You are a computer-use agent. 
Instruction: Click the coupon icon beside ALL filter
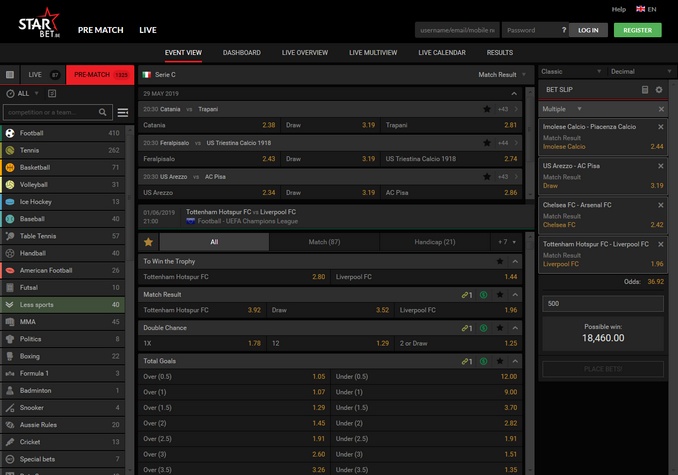(52, 93)
